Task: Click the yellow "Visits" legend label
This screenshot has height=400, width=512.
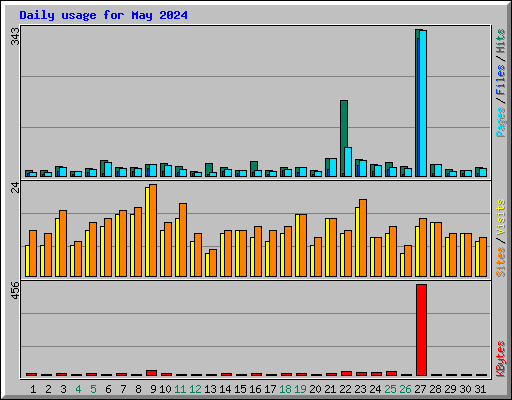Action: [501, 217]
